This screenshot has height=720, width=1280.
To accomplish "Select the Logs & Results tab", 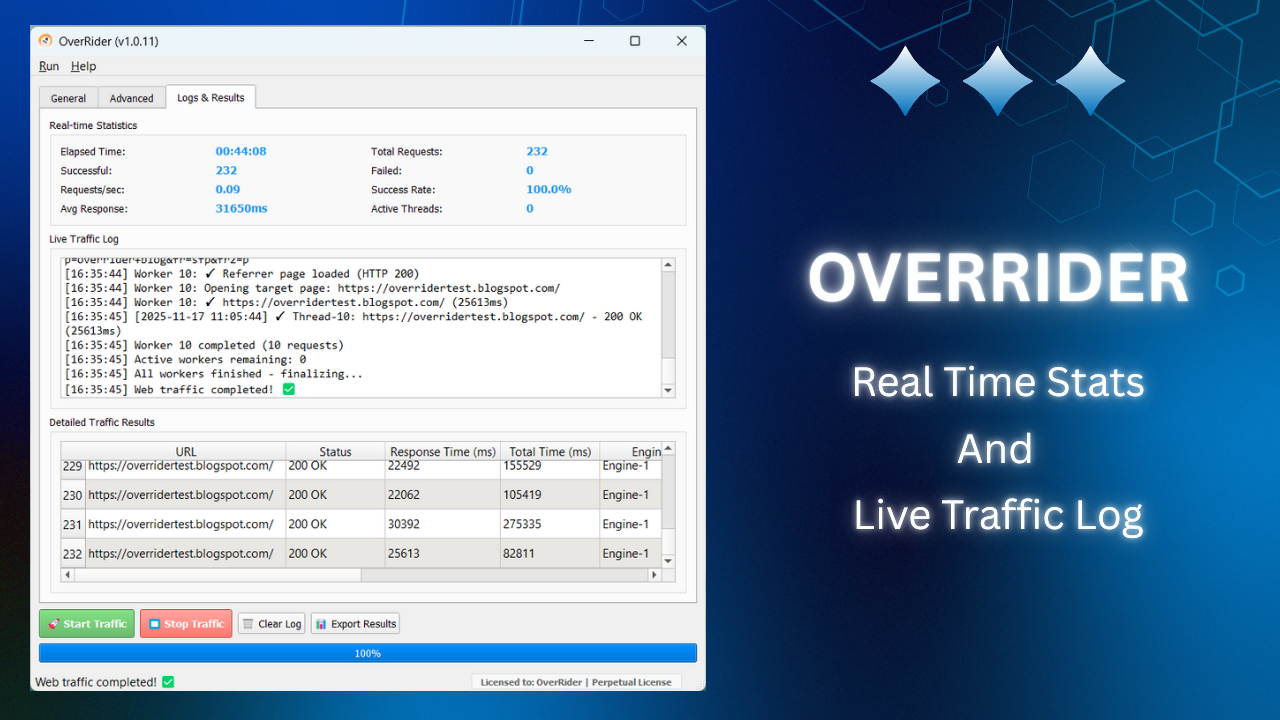I will coord(211,97).
